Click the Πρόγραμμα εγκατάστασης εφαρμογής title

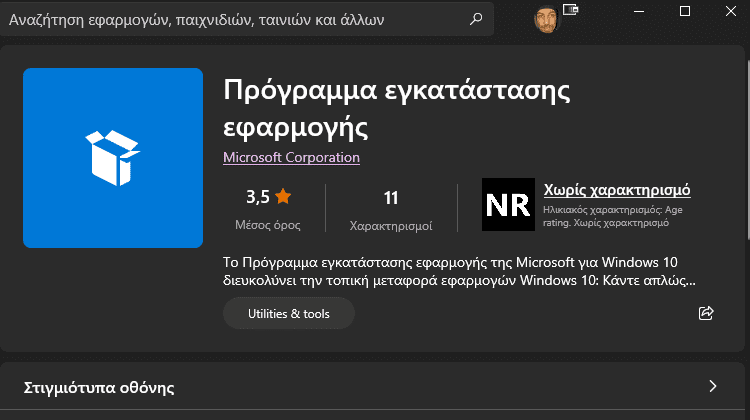click(x=397, y=109)
